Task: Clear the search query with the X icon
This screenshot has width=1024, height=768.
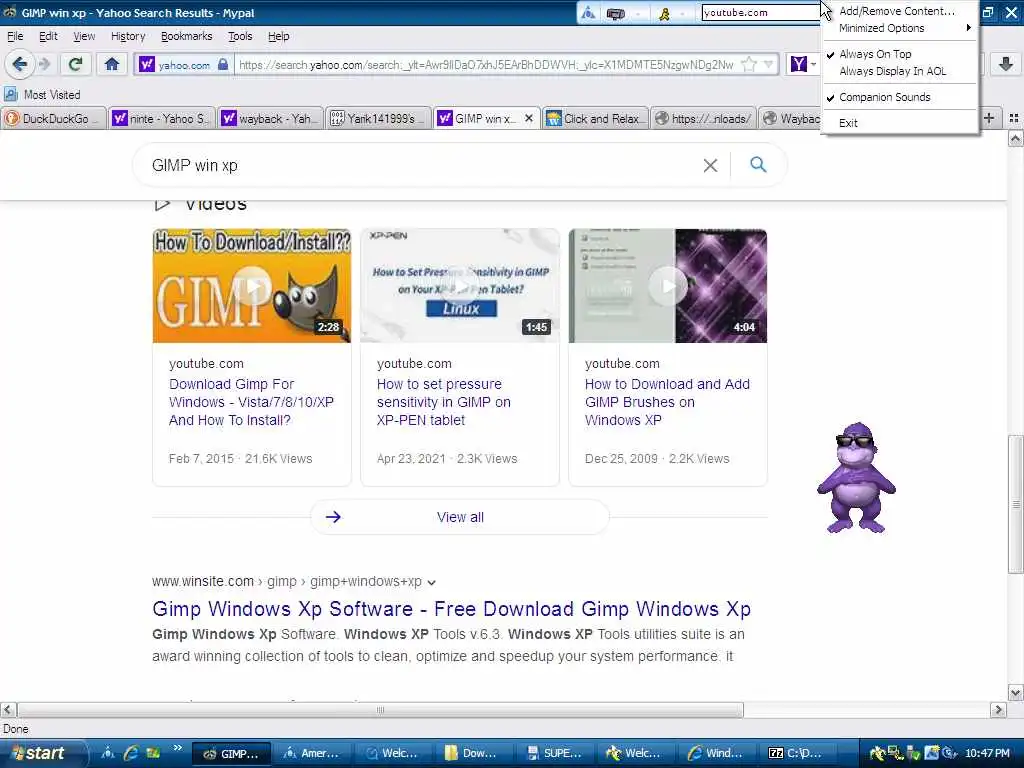Action: click(x=711, y=165)
